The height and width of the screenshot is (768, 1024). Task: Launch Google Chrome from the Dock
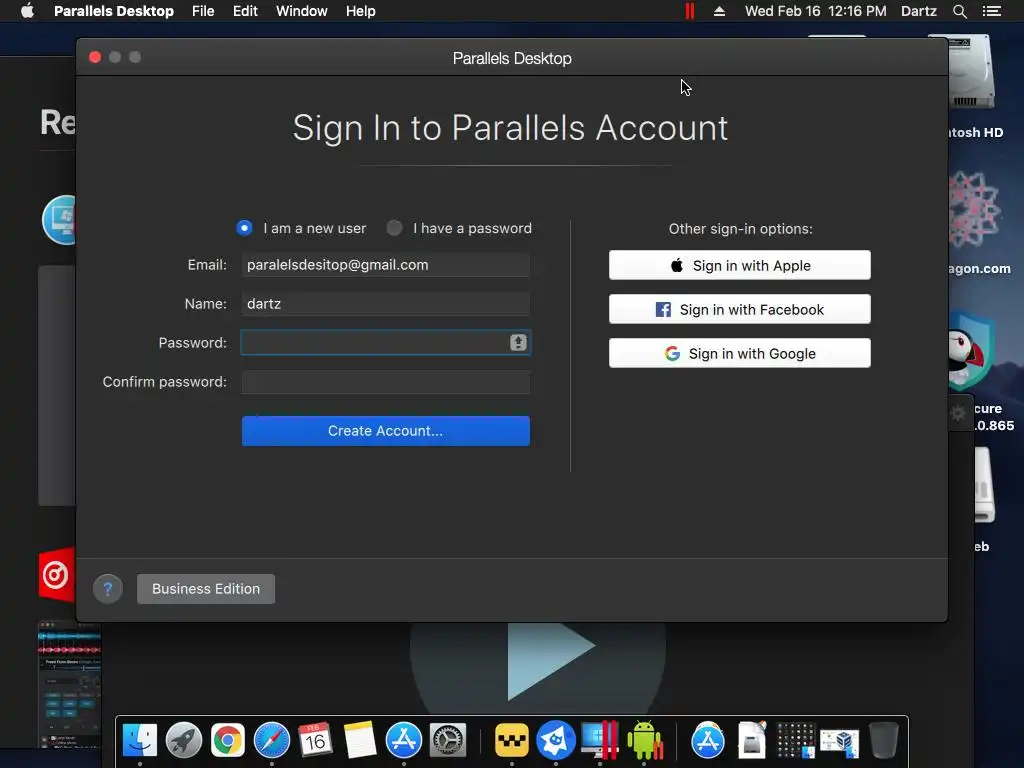[227, 740]
